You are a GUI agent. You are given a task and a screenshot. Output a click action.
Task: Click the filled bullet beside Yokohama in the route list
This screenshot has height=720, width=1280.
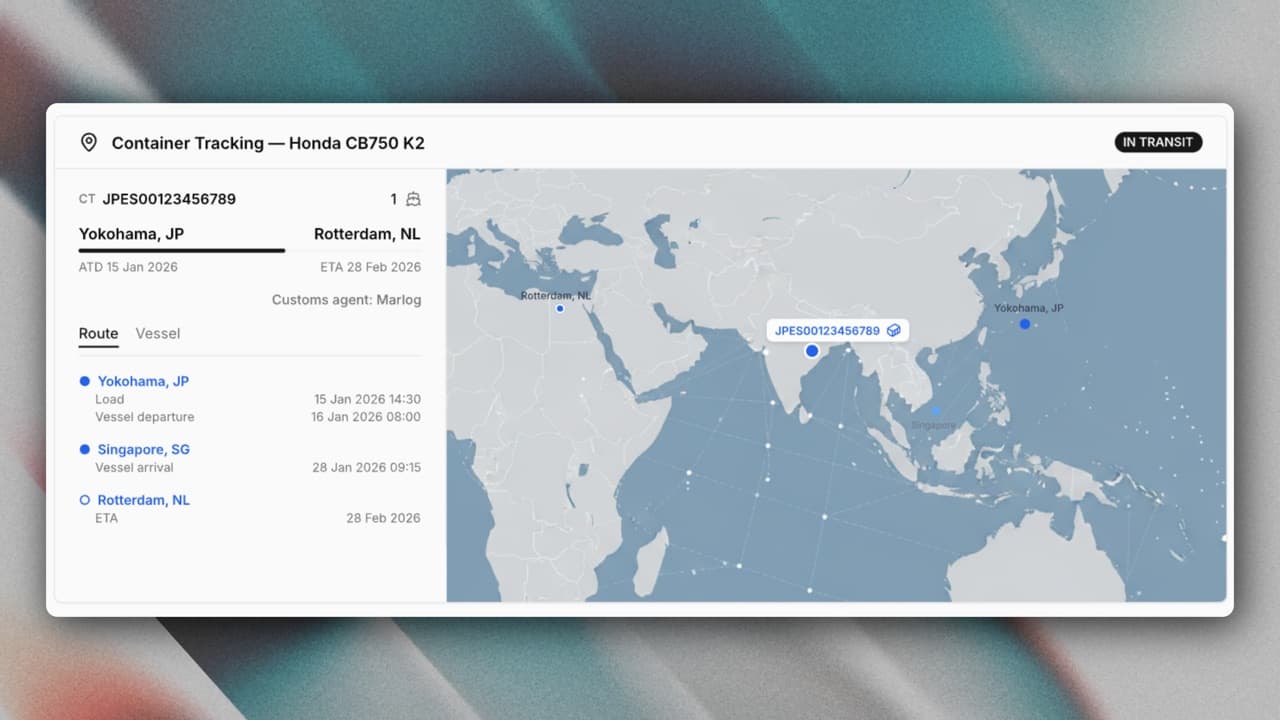coord(84,381)
